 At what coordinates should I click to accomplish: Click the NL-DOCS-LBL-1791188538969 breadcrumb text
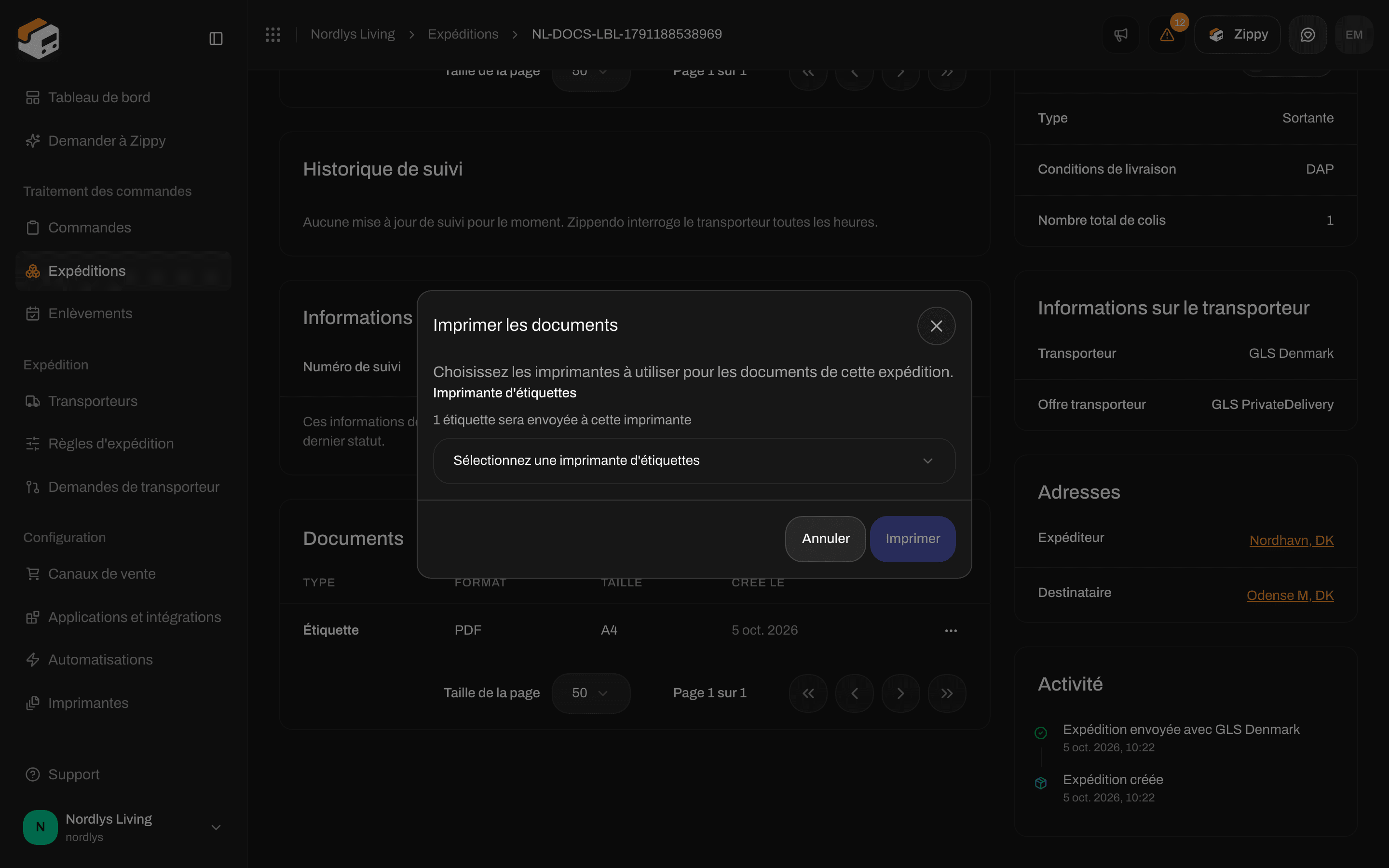coord(626,34)
